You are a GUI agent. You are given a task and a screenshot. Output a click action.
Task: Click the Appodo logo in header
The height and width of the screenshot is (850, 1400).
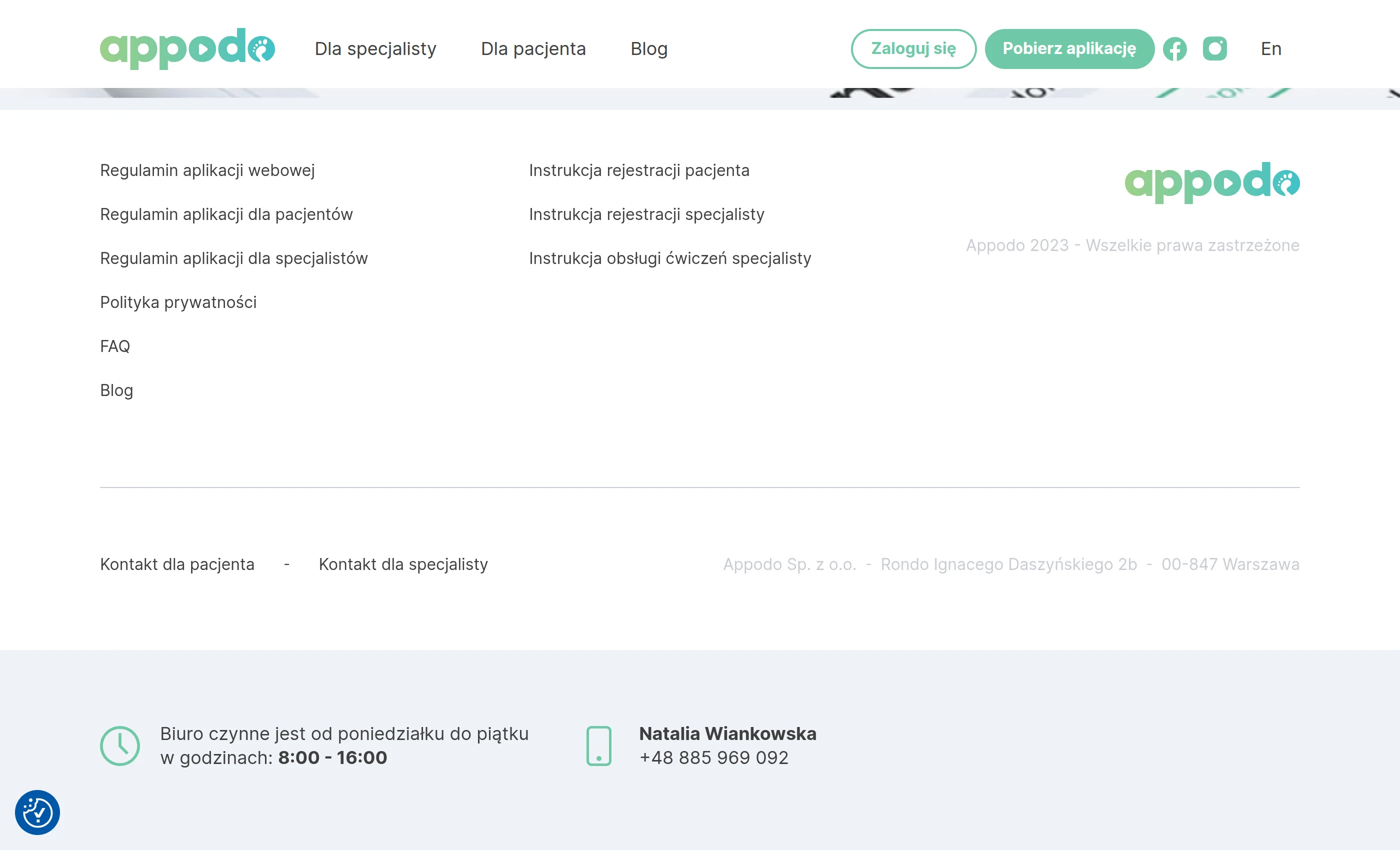click(x=187, y=49)
